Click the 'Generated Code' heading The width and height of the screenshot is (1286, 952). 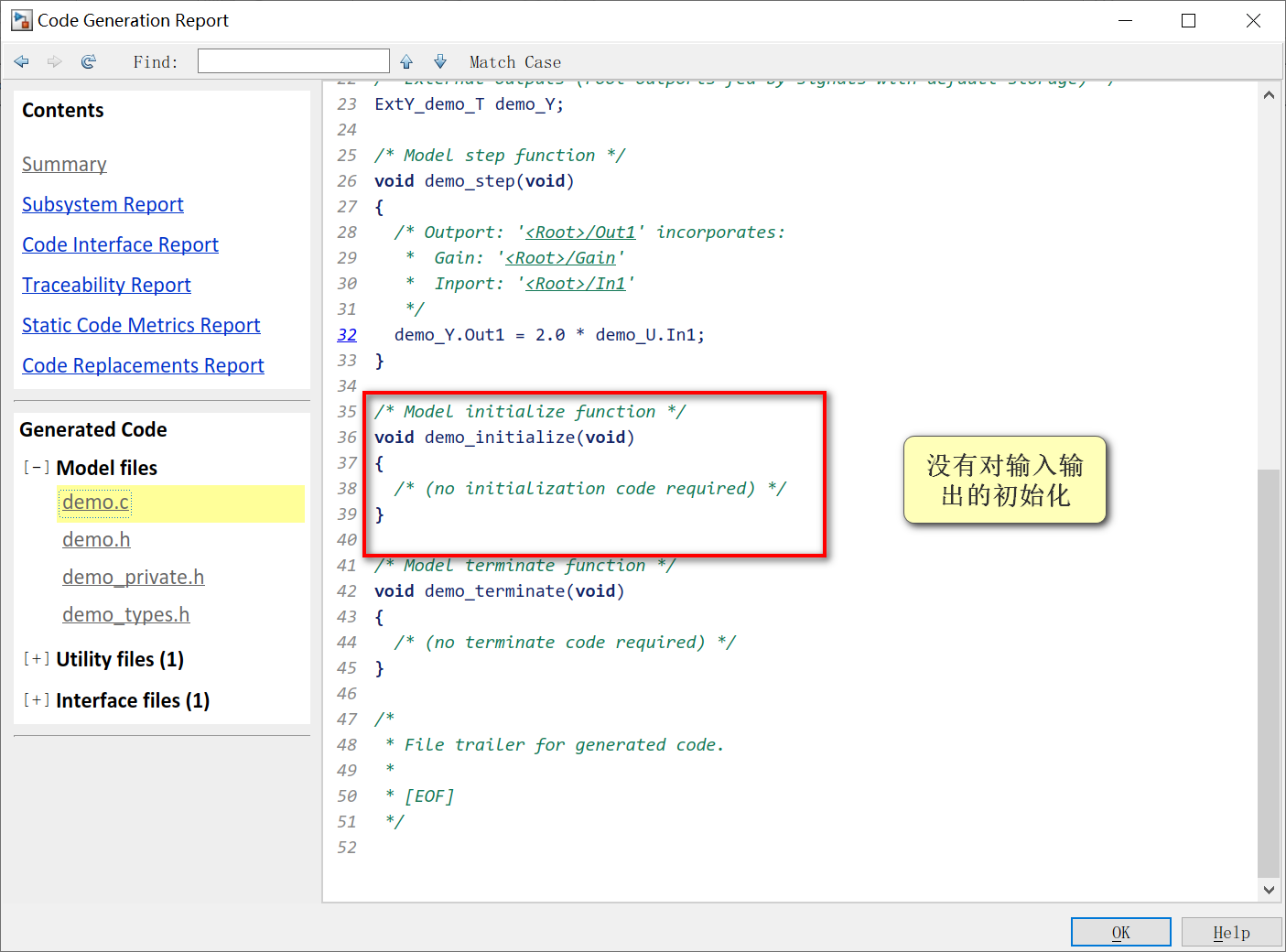click(93, 430)
